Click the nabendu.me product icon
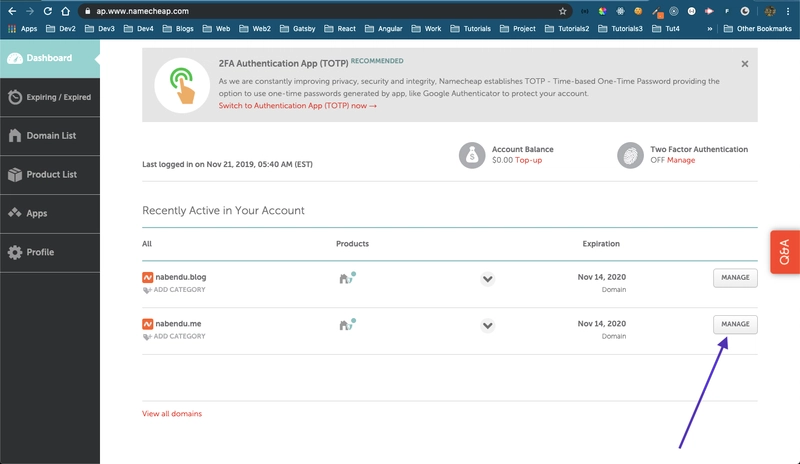Image resolution: width=800 pixels, height=464 pixels. [347, 325]
